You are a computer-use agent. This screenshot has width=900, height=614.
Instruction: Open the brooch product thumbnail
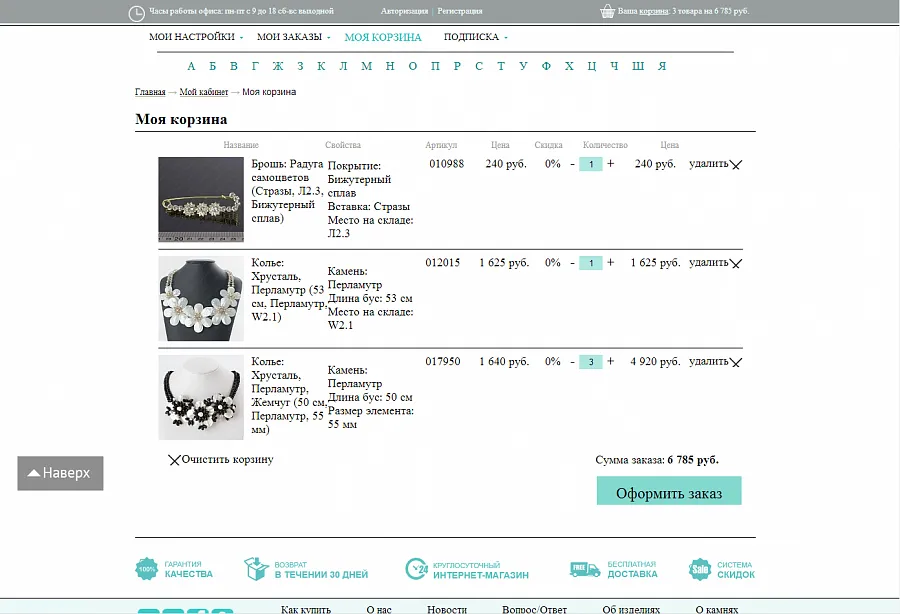tap(201, 200)
